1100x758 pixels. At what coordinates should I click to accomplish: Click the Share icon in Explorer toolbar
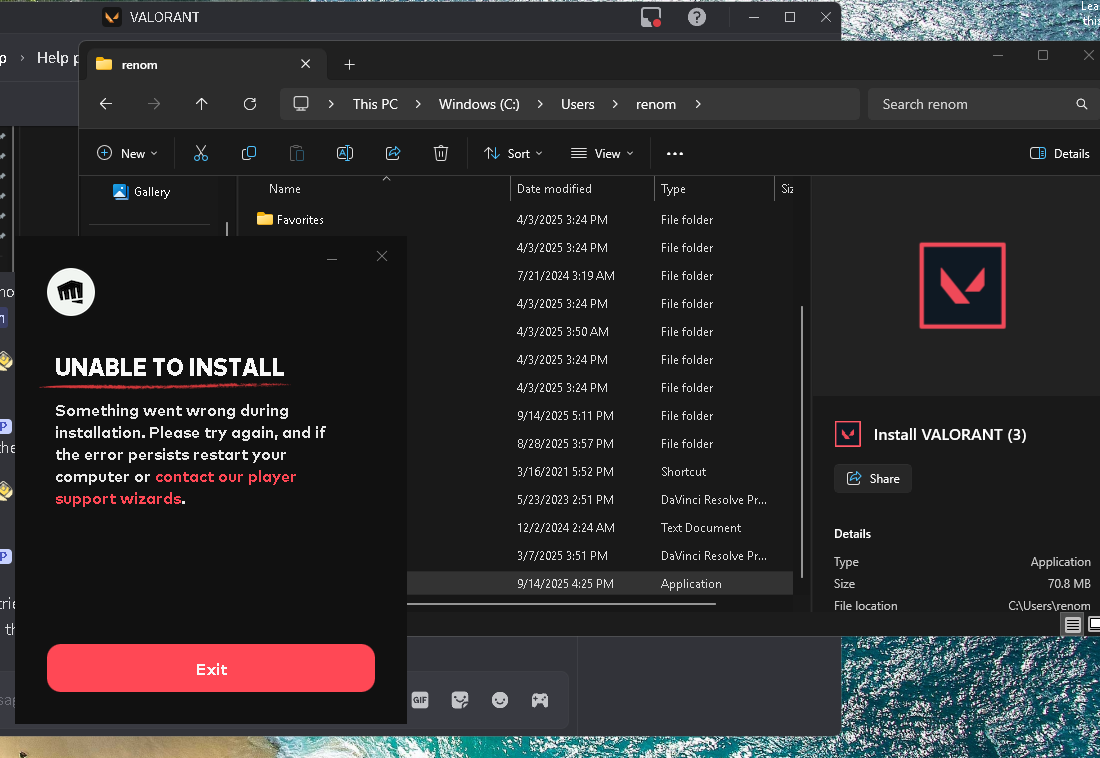393,153
